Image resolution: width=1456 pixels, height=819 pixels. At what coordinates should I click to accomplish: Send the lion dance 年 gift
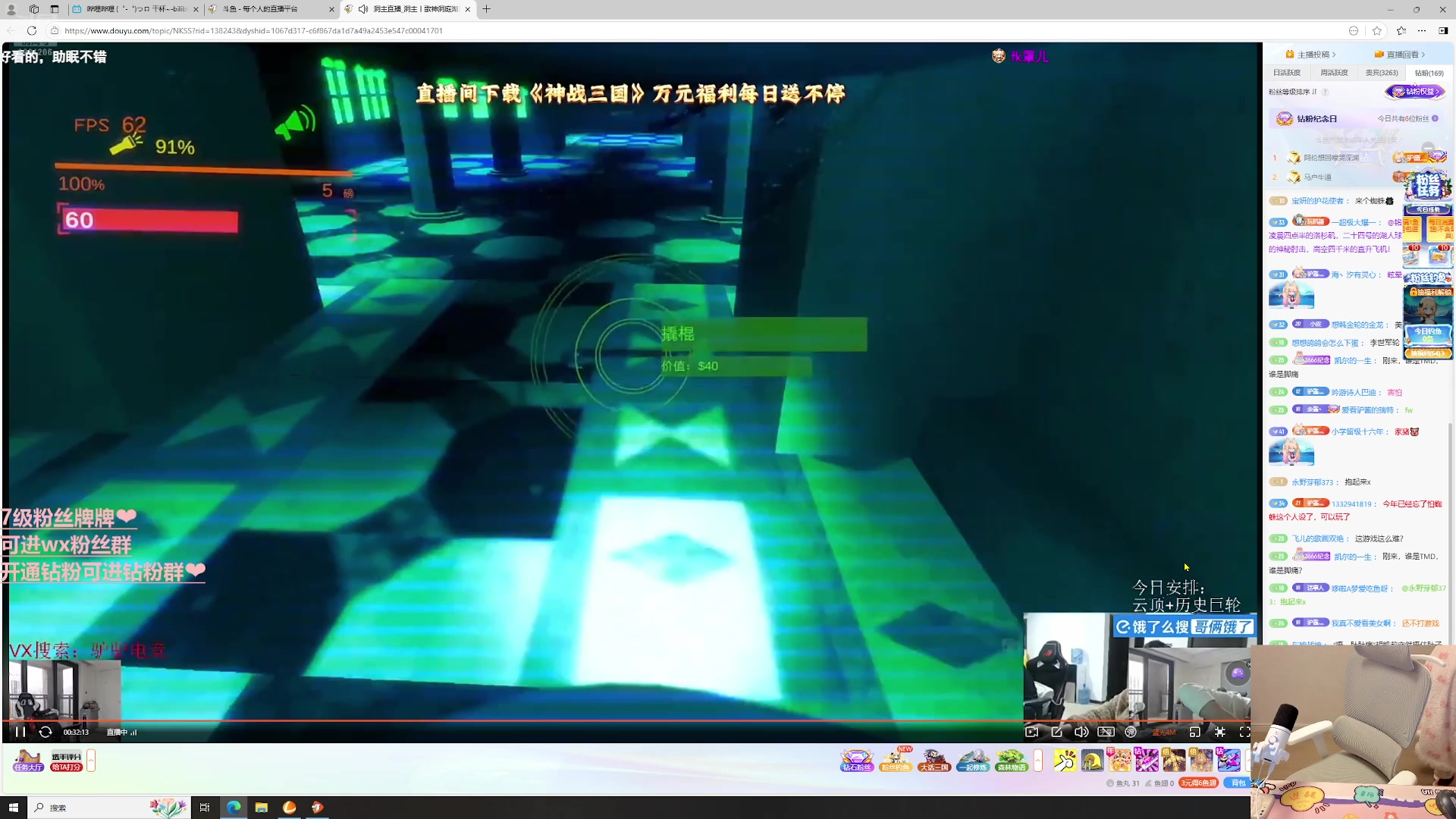(1119, 759)
